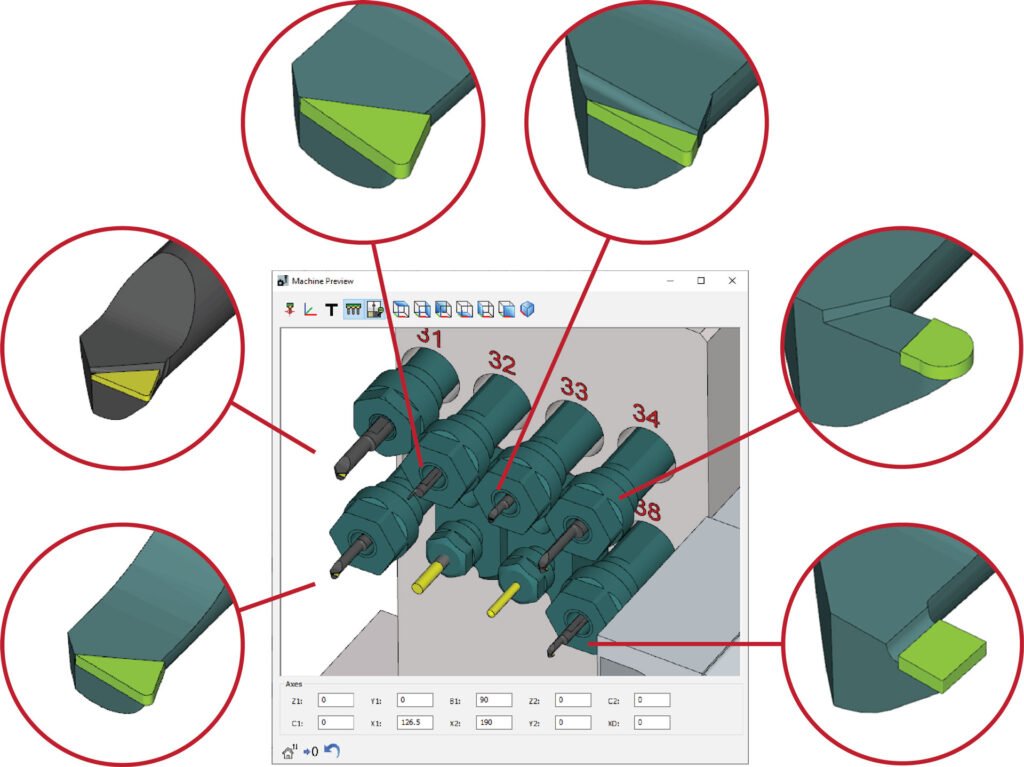Toggle tool labels with the T icon

331,310
